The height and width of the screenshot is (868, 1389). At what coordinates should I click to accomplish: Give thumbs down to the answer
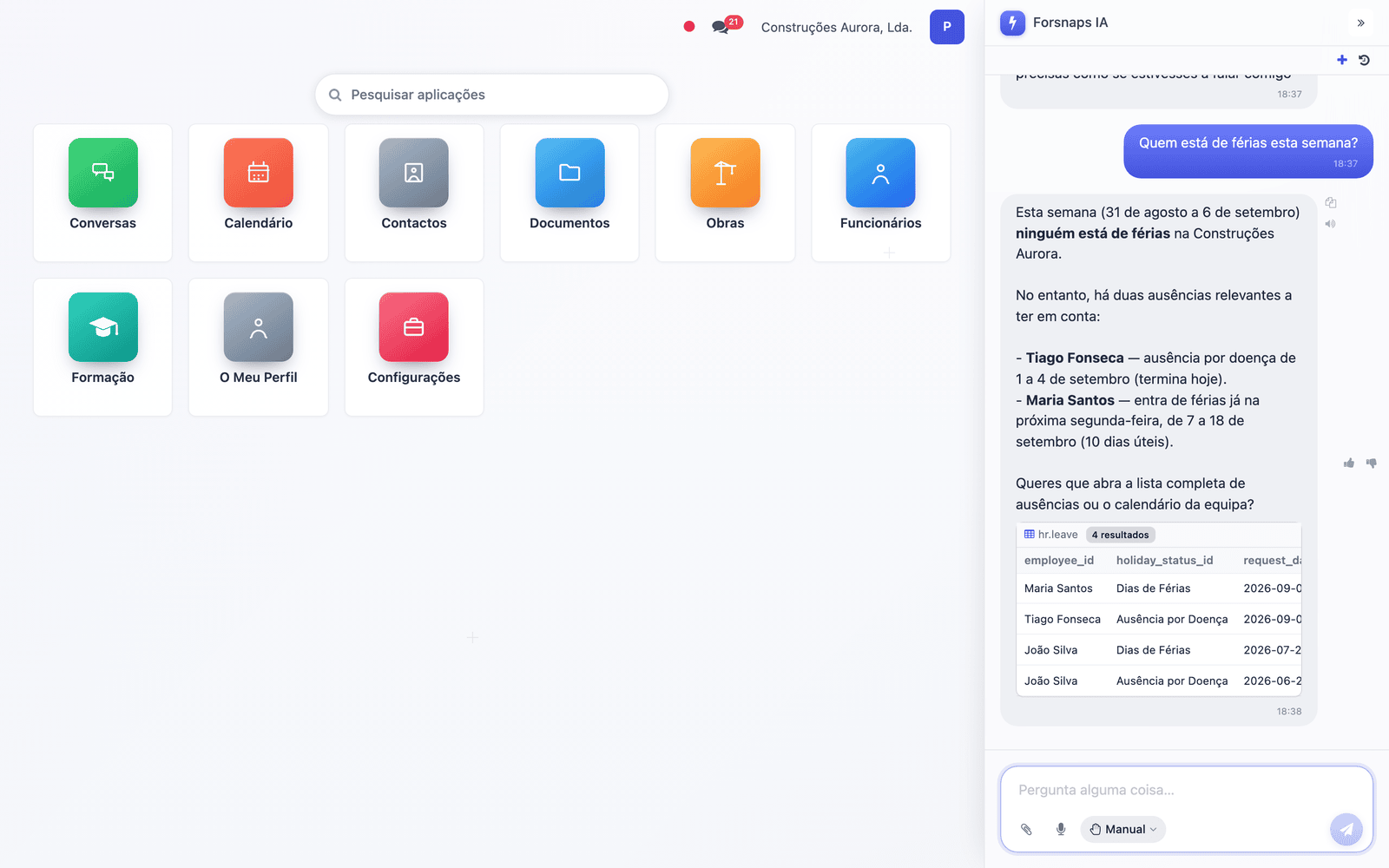[1372, 463]
